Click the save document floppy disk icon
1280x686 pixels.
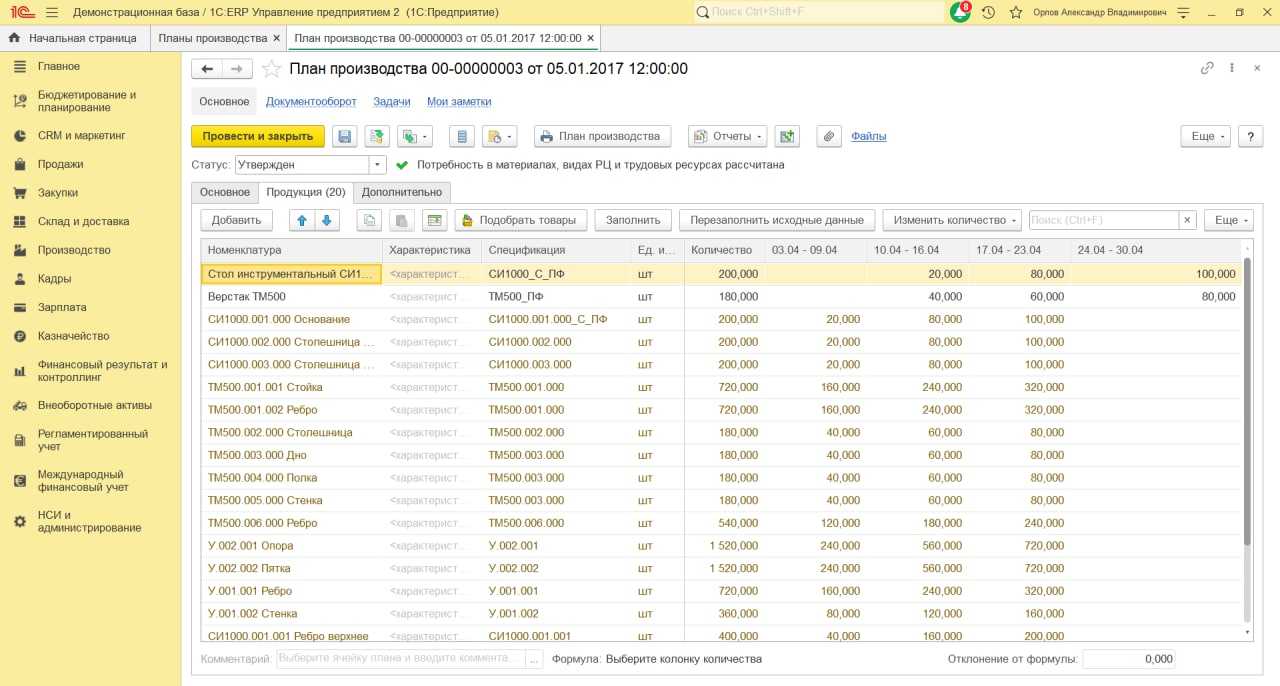[x=344, y=137]
